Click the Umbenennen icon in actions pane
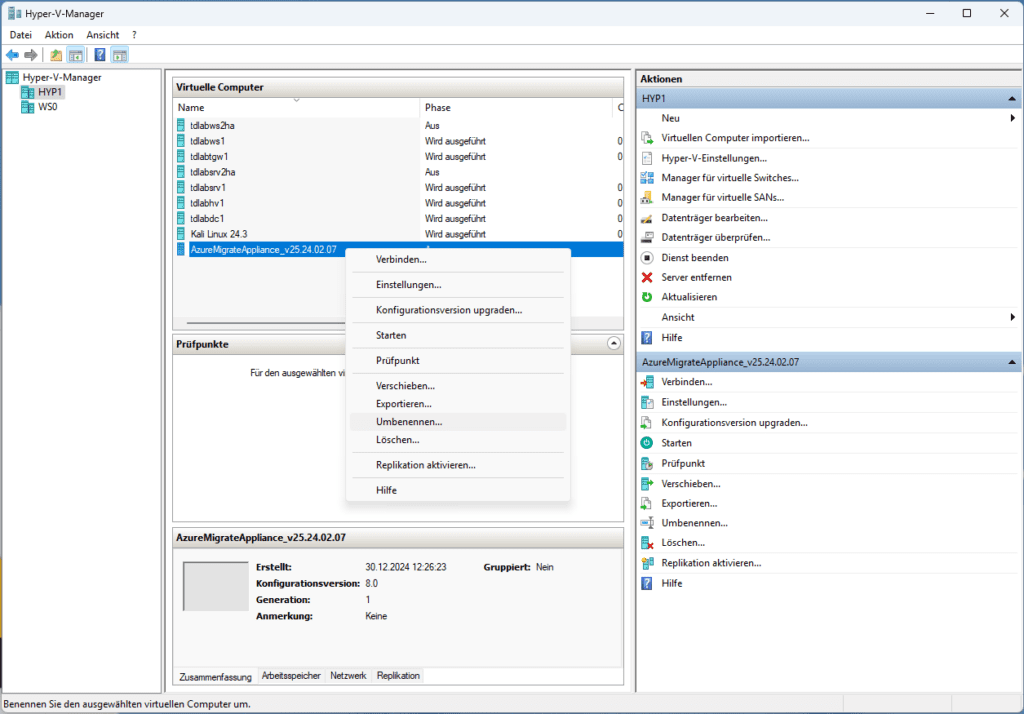 pyautogui.click(x=647, y=523)
